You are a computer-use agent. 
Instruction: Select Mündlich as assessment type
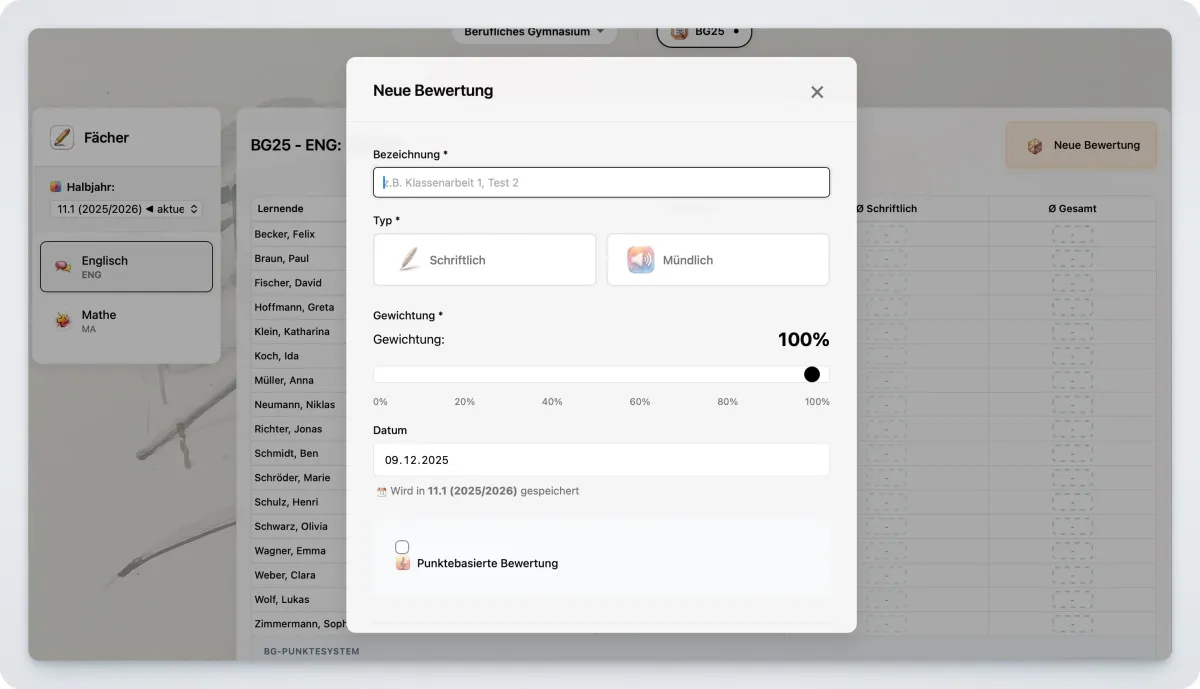pyautogui.click(x=717, y=260)
